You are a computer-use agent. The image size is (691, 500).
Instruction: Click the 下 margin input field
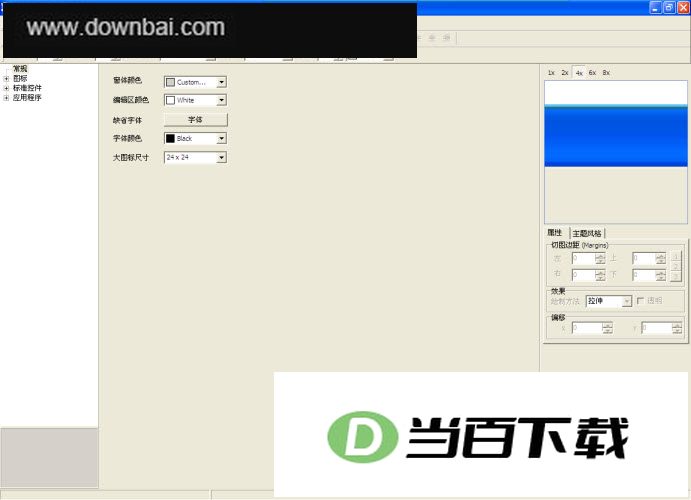[x=644, y=275]
